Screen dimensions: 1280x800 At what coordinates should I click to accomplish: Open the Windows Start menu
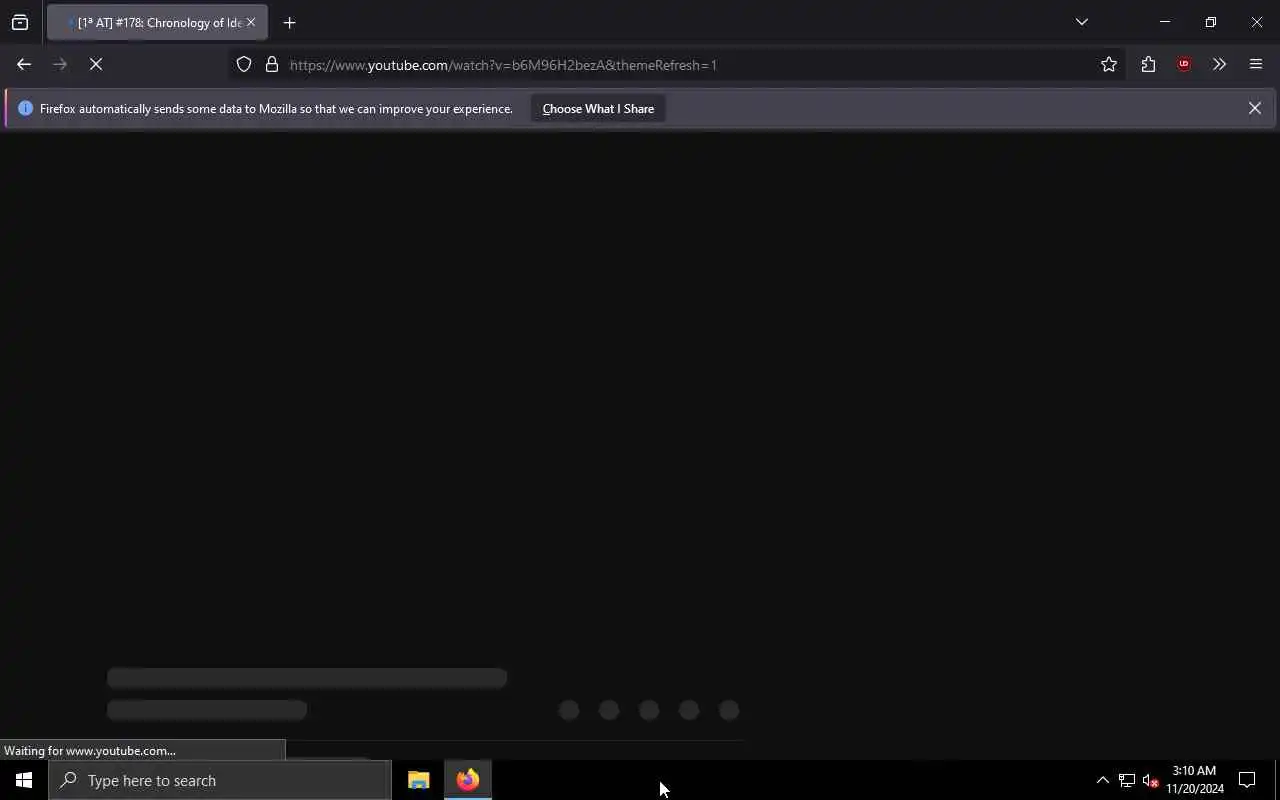(x=24, y=780)
